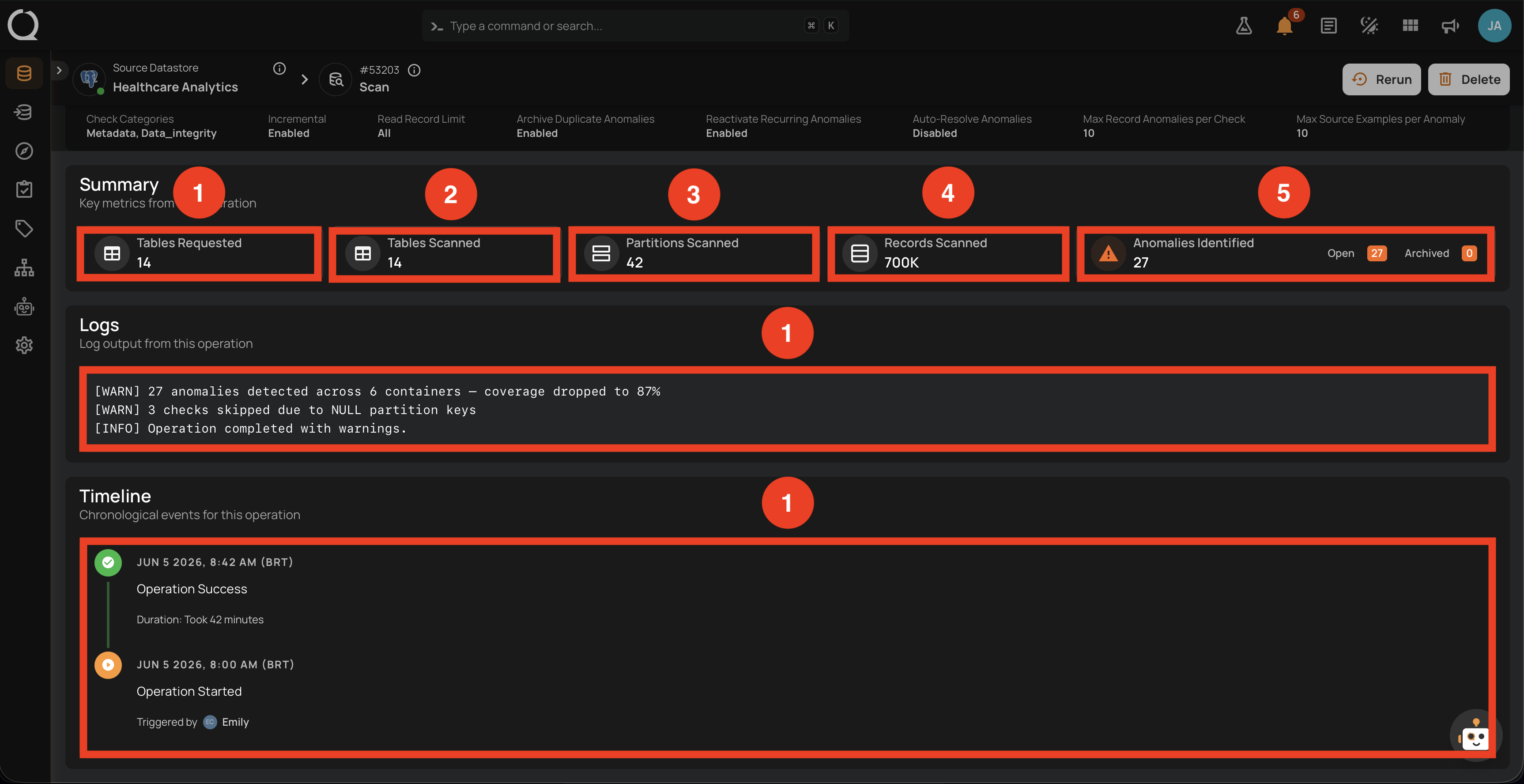Click Max Record Anomalies per Check value 10

1089,133
